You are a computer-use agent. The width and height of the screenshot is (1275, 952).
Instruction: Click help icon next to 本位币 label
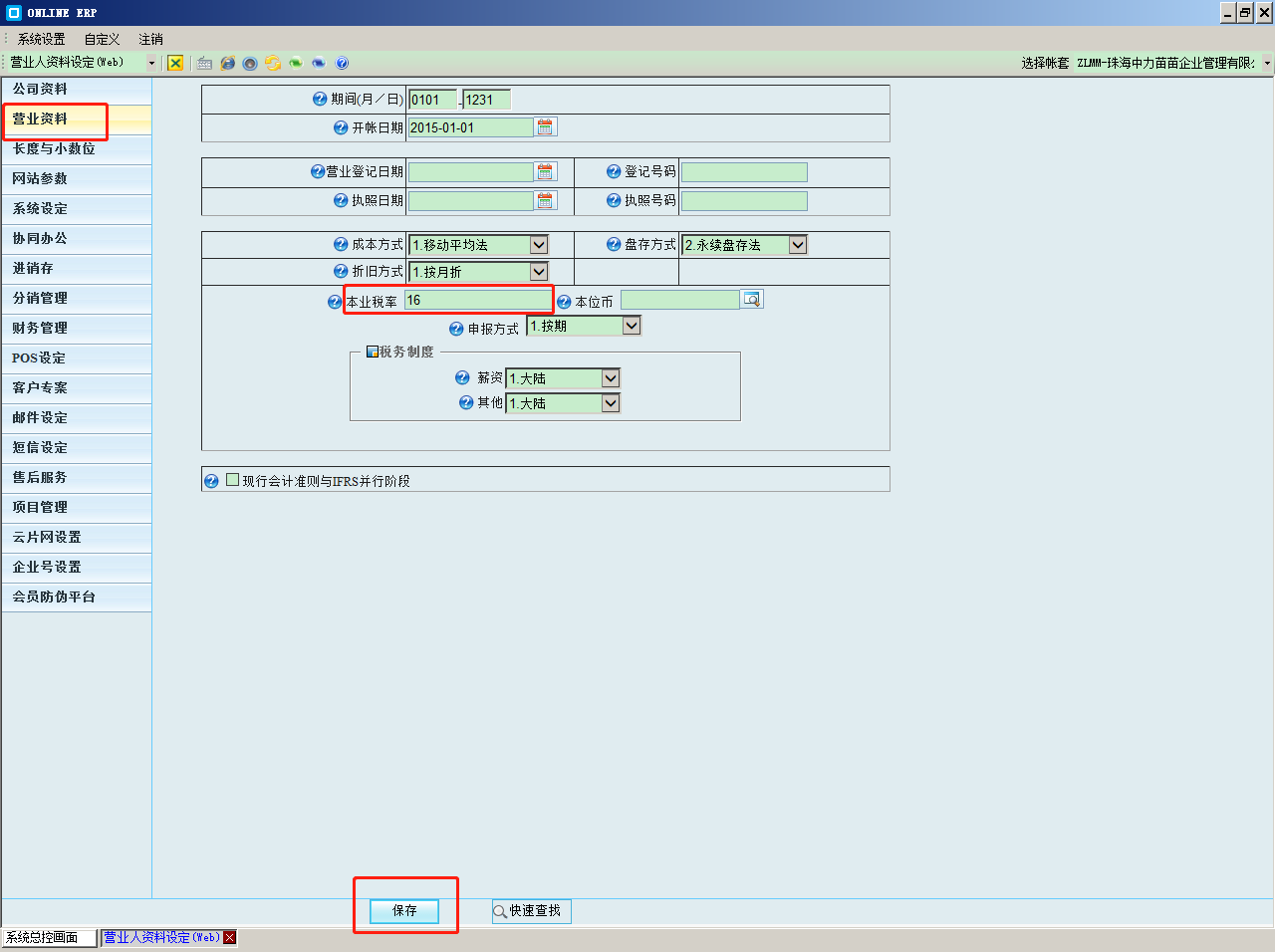pos(564,302)
